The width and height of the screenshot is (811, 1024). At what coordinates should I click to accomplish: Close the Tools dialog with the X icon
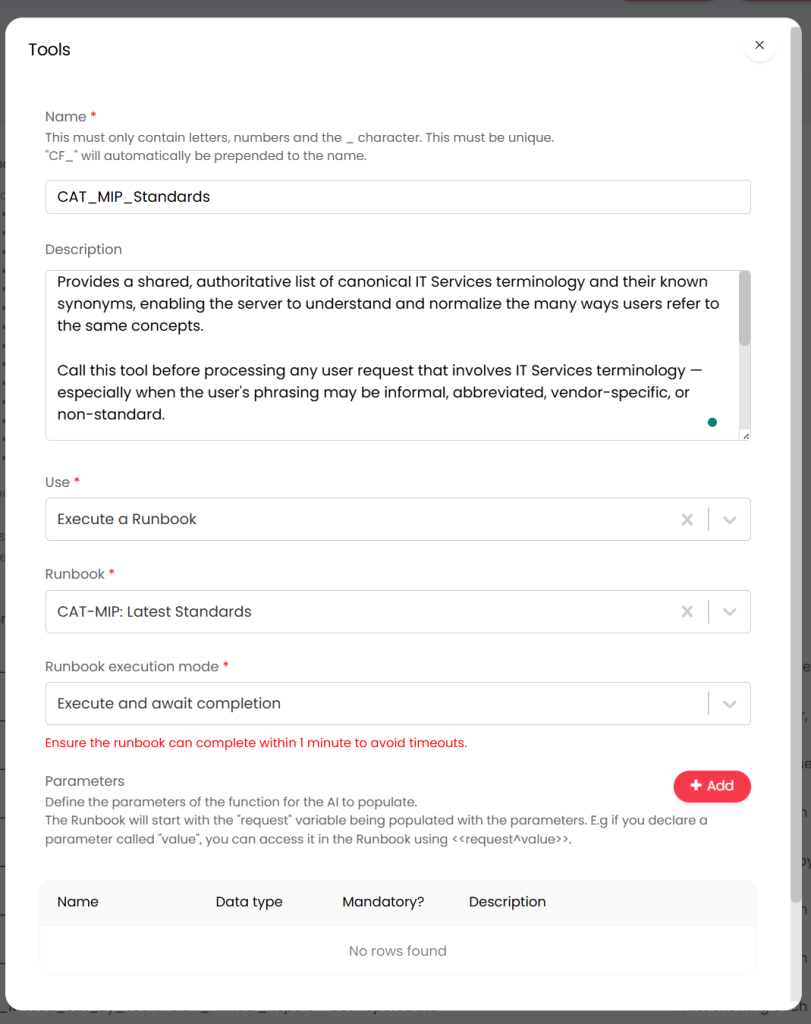(759, 46)
